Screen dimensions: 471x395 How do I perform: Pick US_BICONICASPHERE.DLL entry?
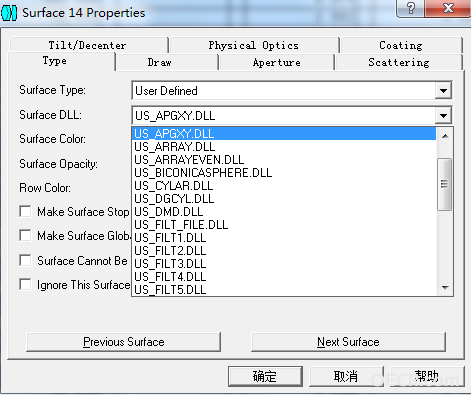click(x=284, y=173)
